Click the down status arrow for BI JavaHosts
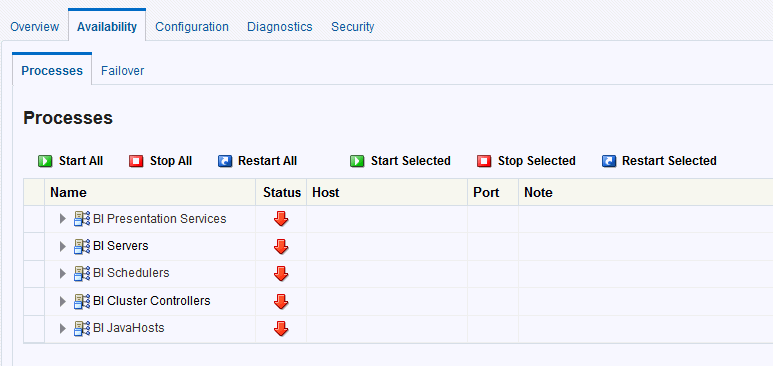The image size is (773, 366). pyautogui.click(x=281, y=329)
